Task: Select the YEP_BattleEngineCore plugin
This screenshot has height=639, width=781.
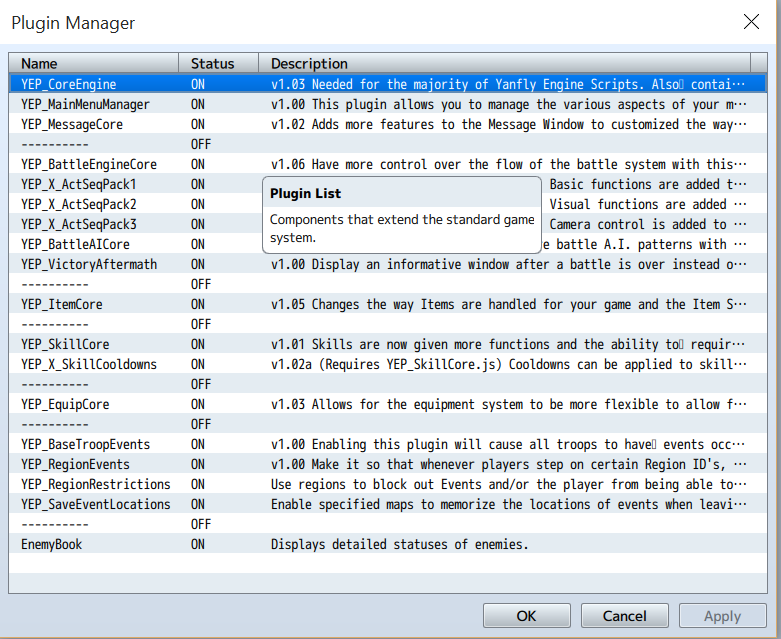Action: coord(88,164)
